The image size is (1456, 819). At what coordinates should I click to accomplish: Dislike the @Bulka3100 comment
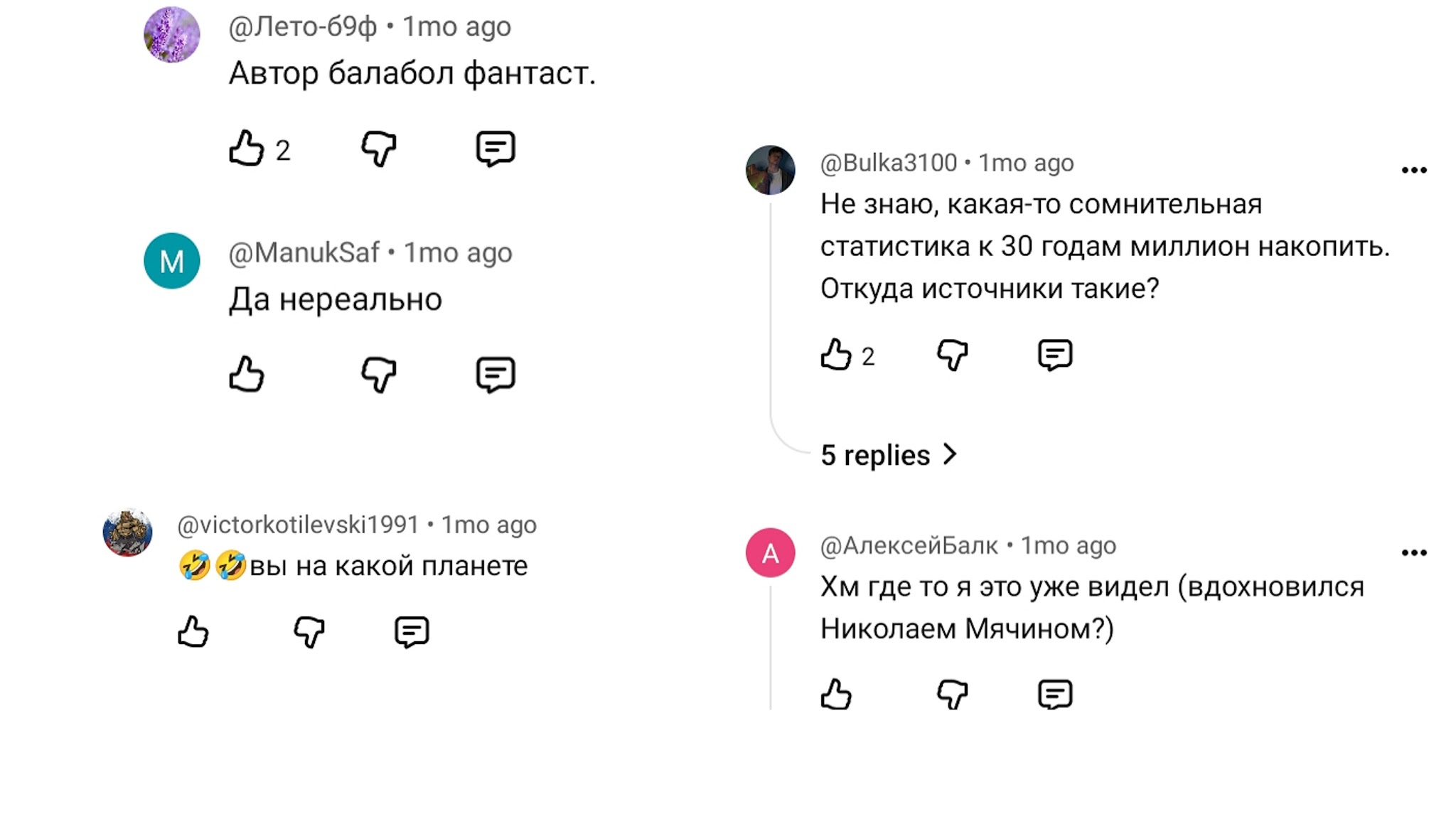pyautogui.click(x=953, y=355)
